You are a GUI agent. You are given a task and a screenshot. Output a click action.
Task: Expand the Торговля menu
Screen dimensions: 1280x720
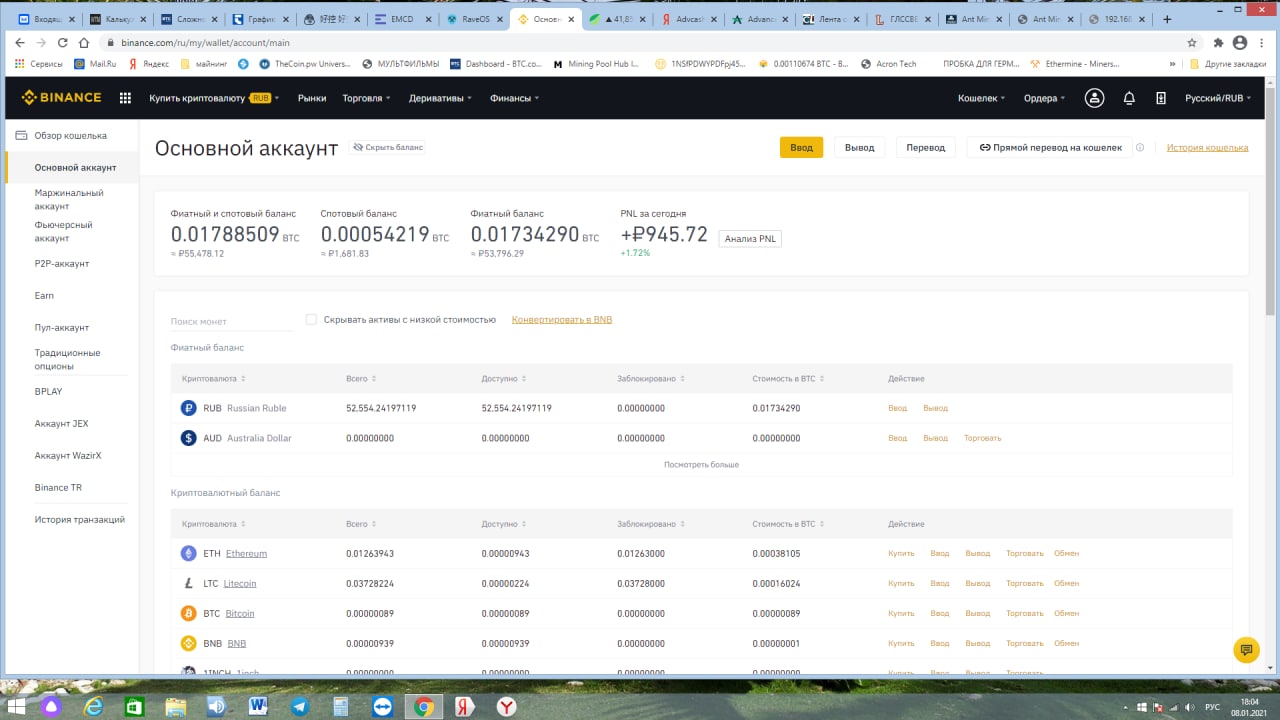pyautogui.click(x=366, y=98)
